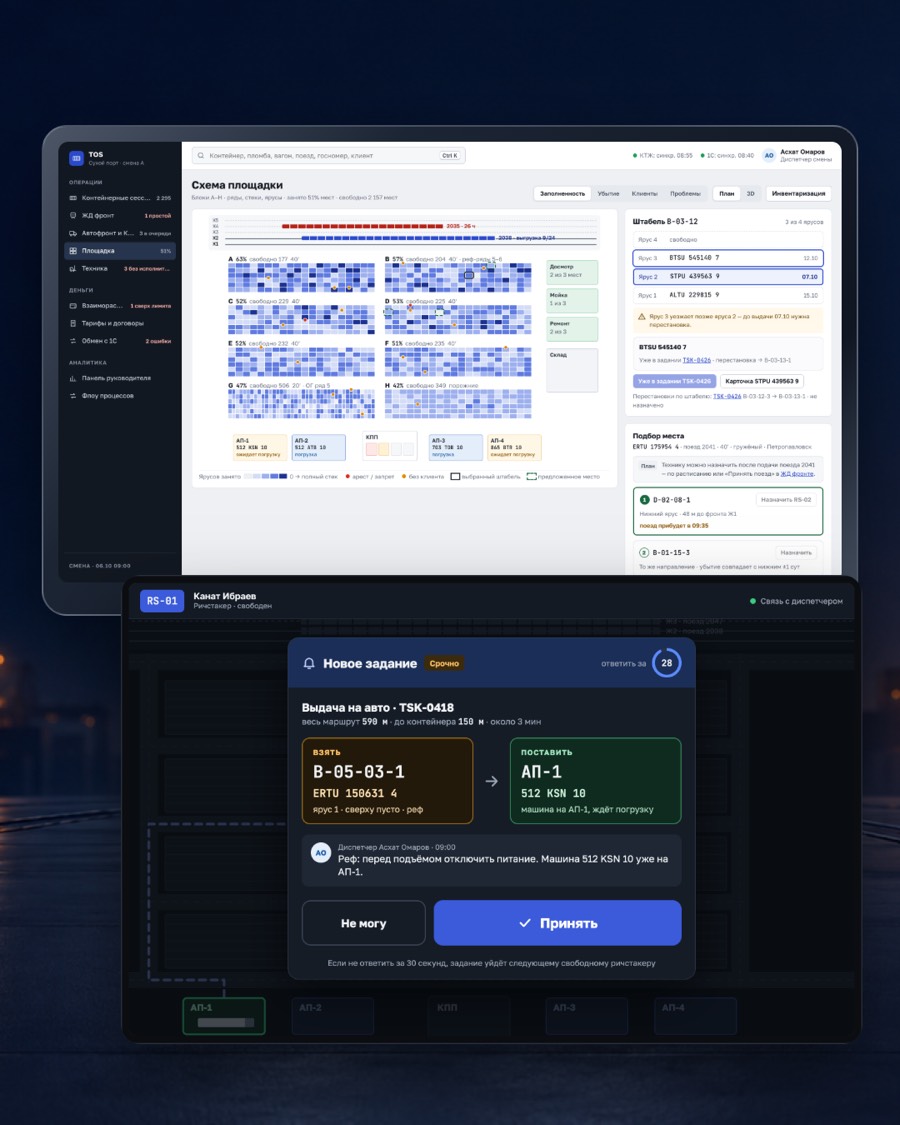Open Автофронт via its truck icon
Screen dimensions: 900x1125
(72, 233)
